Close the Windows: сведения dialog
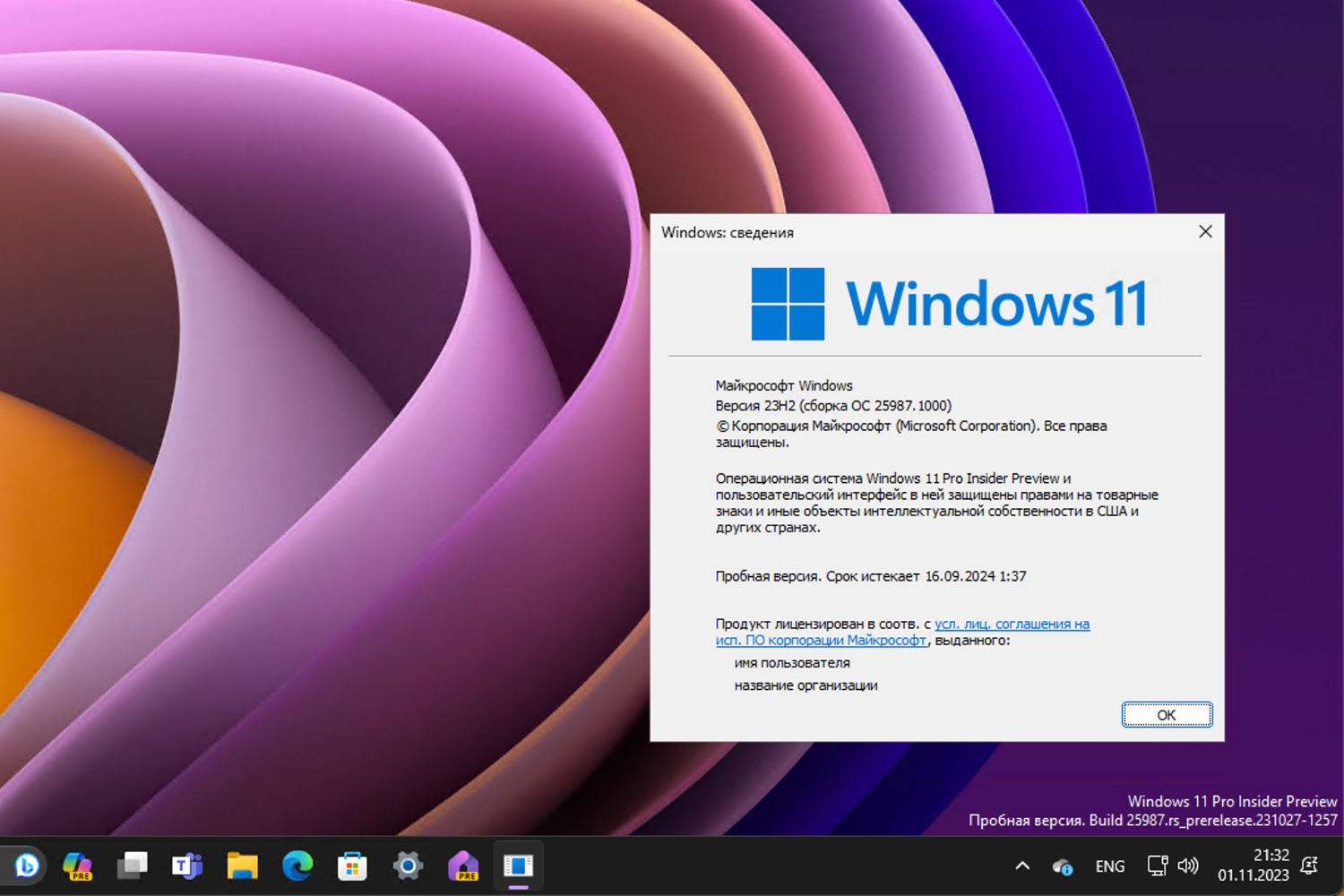 coord(1205,231)
